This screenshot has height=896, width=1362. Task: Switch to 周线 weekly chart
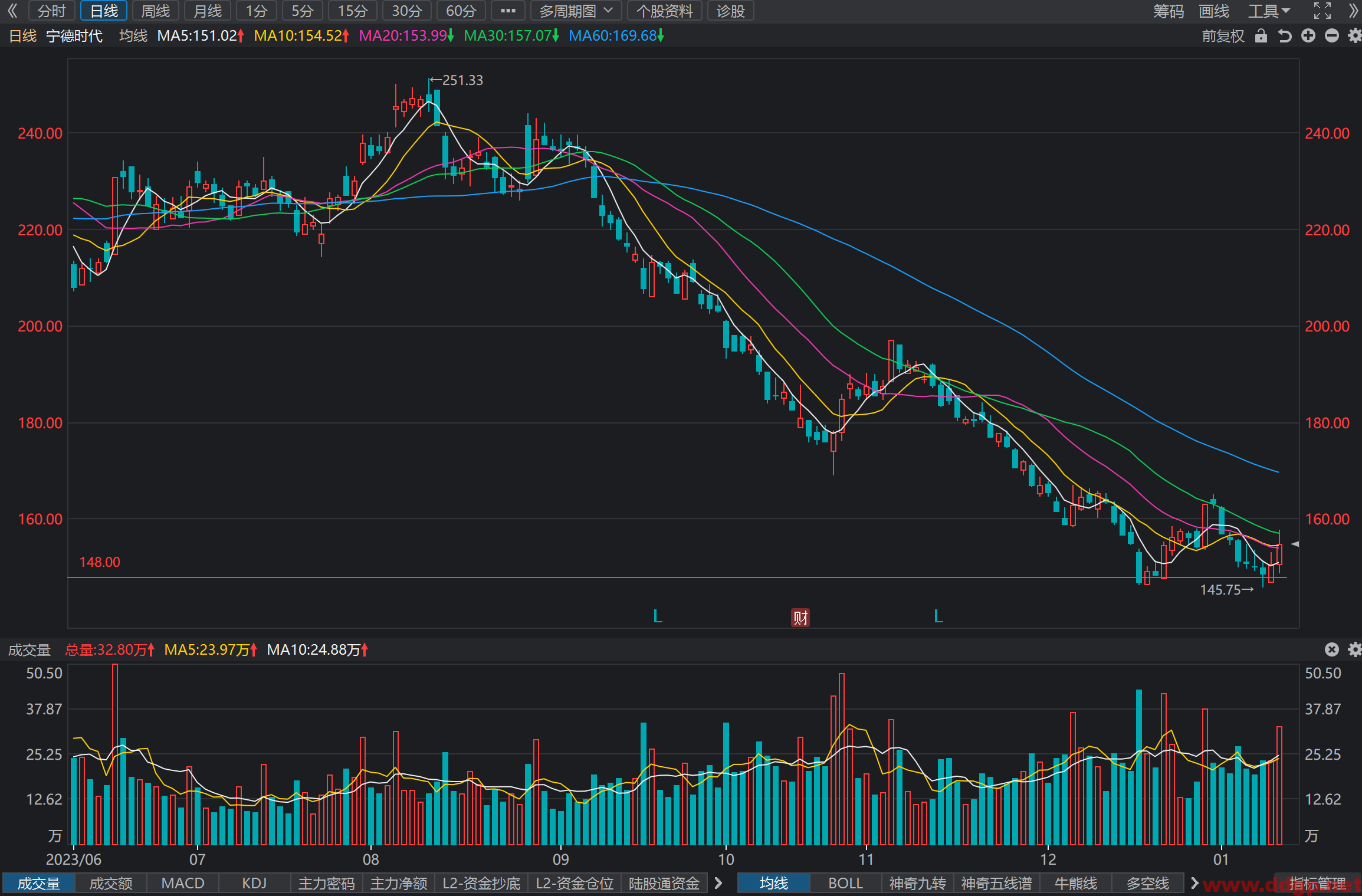coord(156,11)
